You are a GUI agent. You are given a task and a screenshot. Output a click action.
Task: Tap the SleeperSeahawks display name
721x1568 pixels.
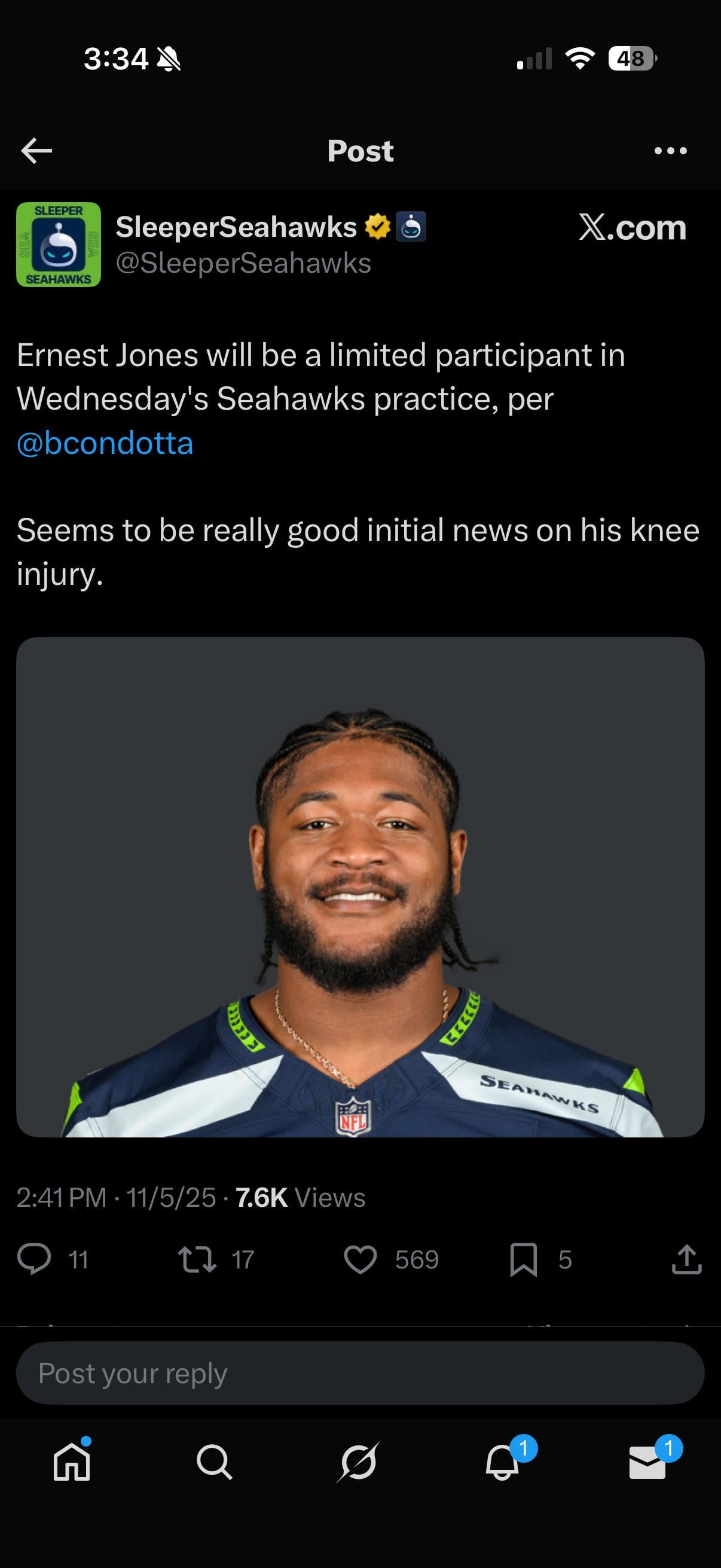236,227
